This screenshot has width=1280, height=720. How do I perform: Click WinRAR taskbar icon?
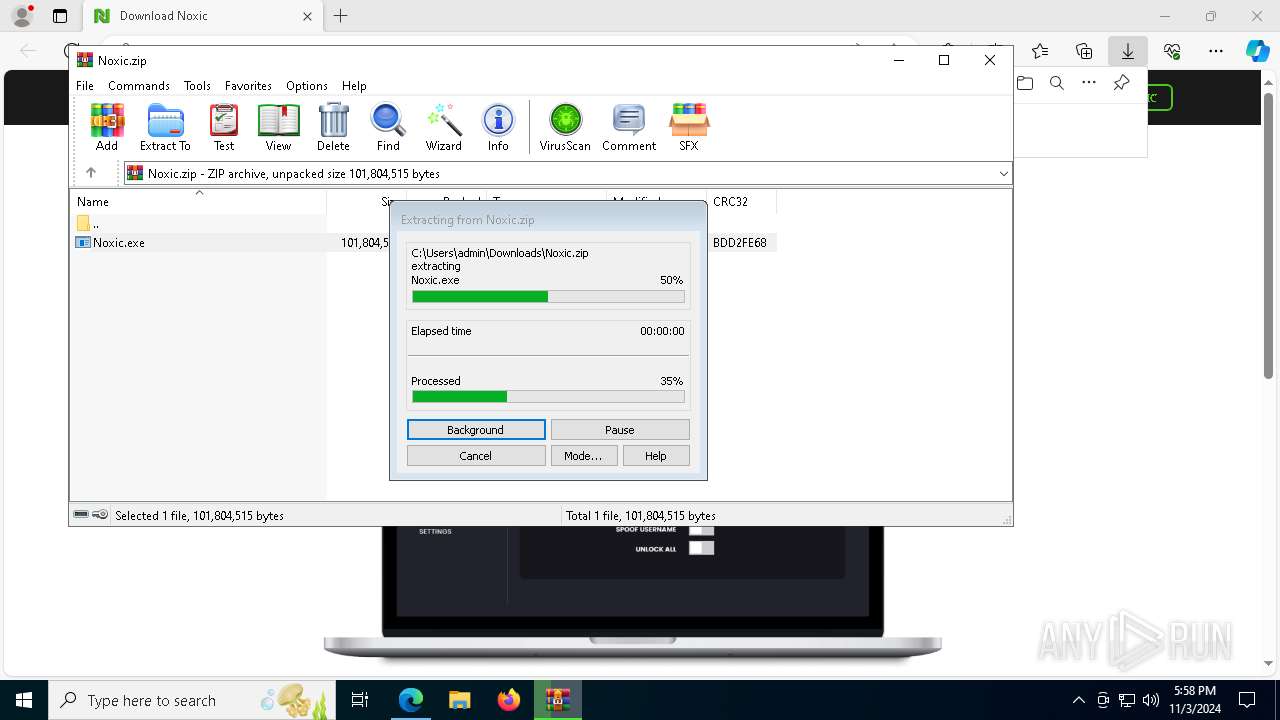[x=557, y=700]
